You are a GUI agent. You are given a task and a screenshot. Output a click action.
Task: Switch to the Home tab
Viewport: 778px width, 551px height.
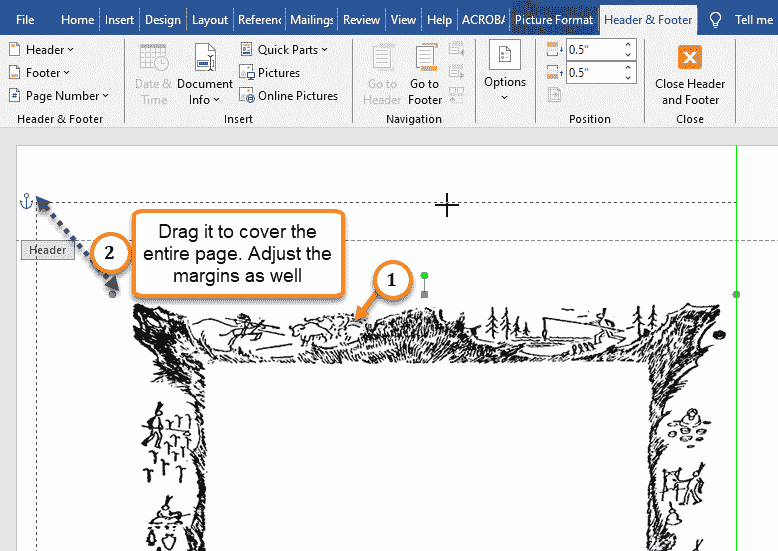(x=77, y=20)
